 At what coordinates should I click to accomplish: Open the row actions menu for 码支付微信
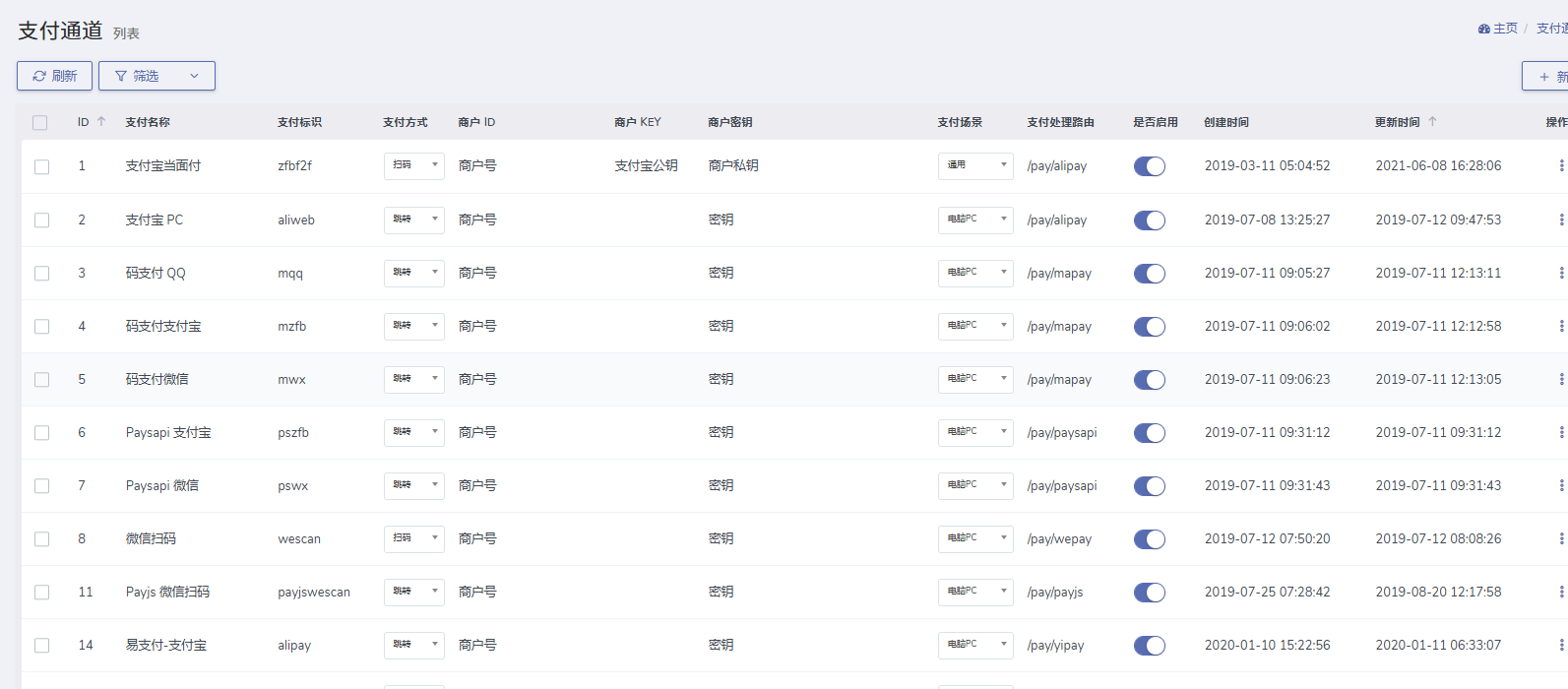point(1560,379)
